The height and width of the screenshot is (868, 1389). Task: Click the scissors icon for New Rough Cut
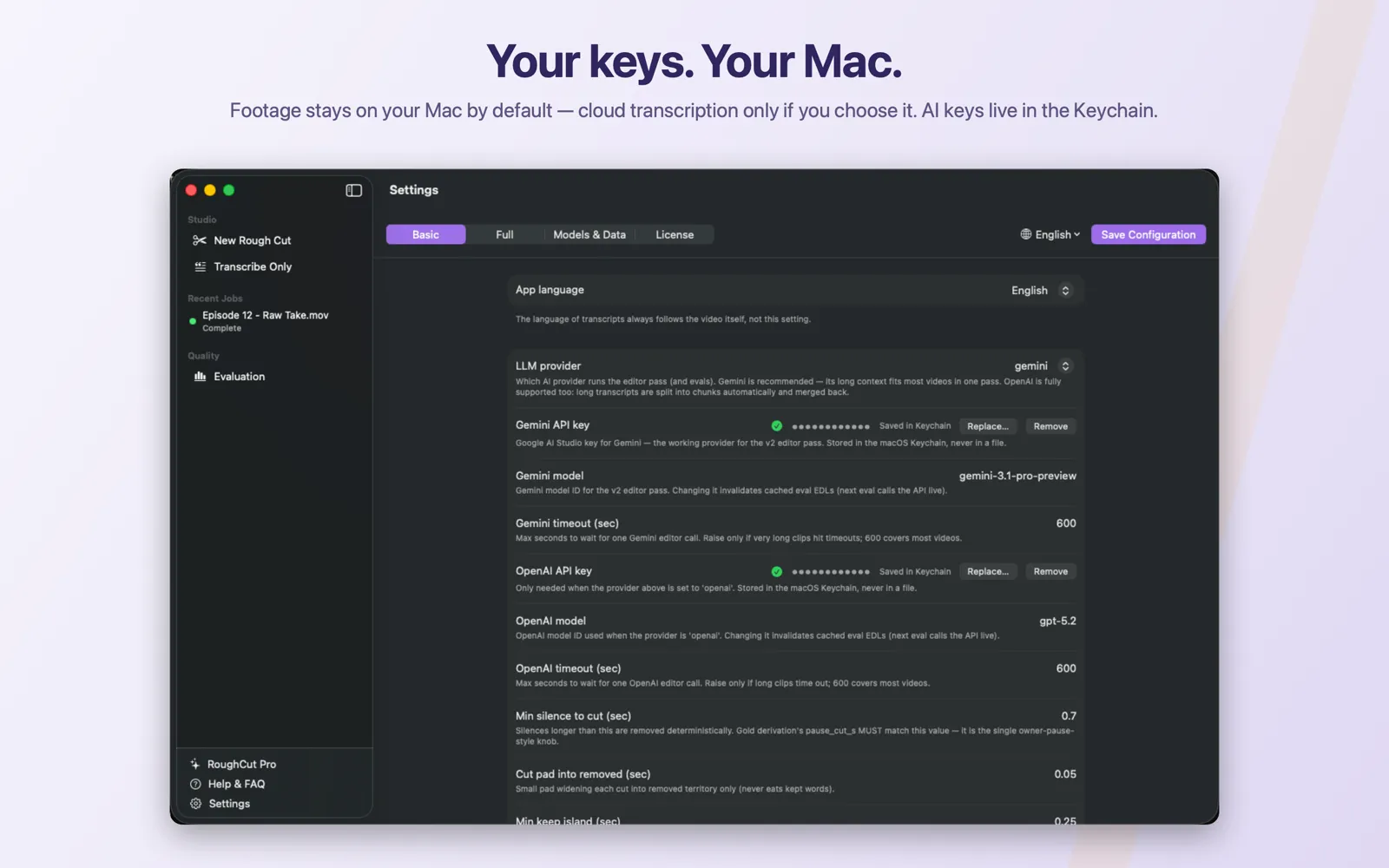(200, 240)
